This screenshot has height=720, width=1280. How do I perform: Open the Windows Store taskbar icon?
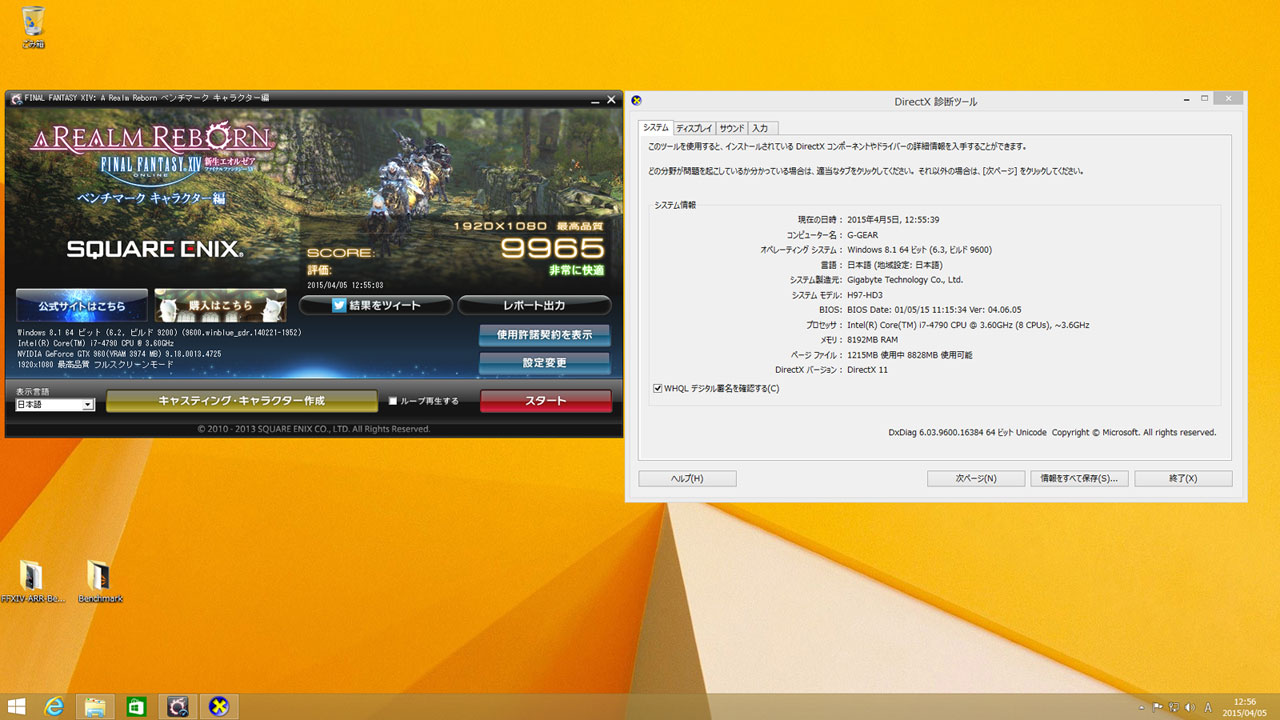136,707
